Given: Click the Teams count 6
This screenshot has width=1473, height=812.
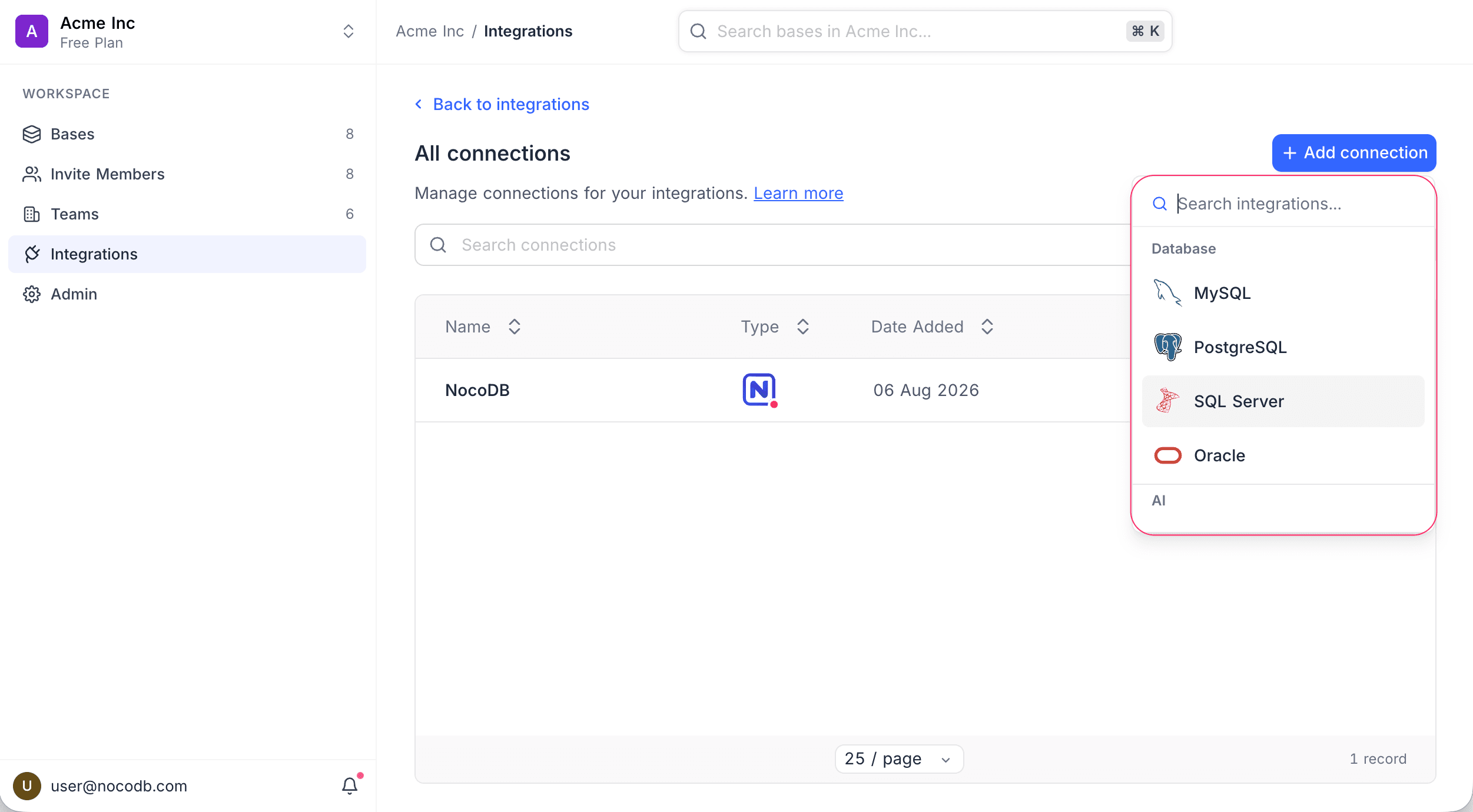Looking at the screenshot, I should 350,214.
